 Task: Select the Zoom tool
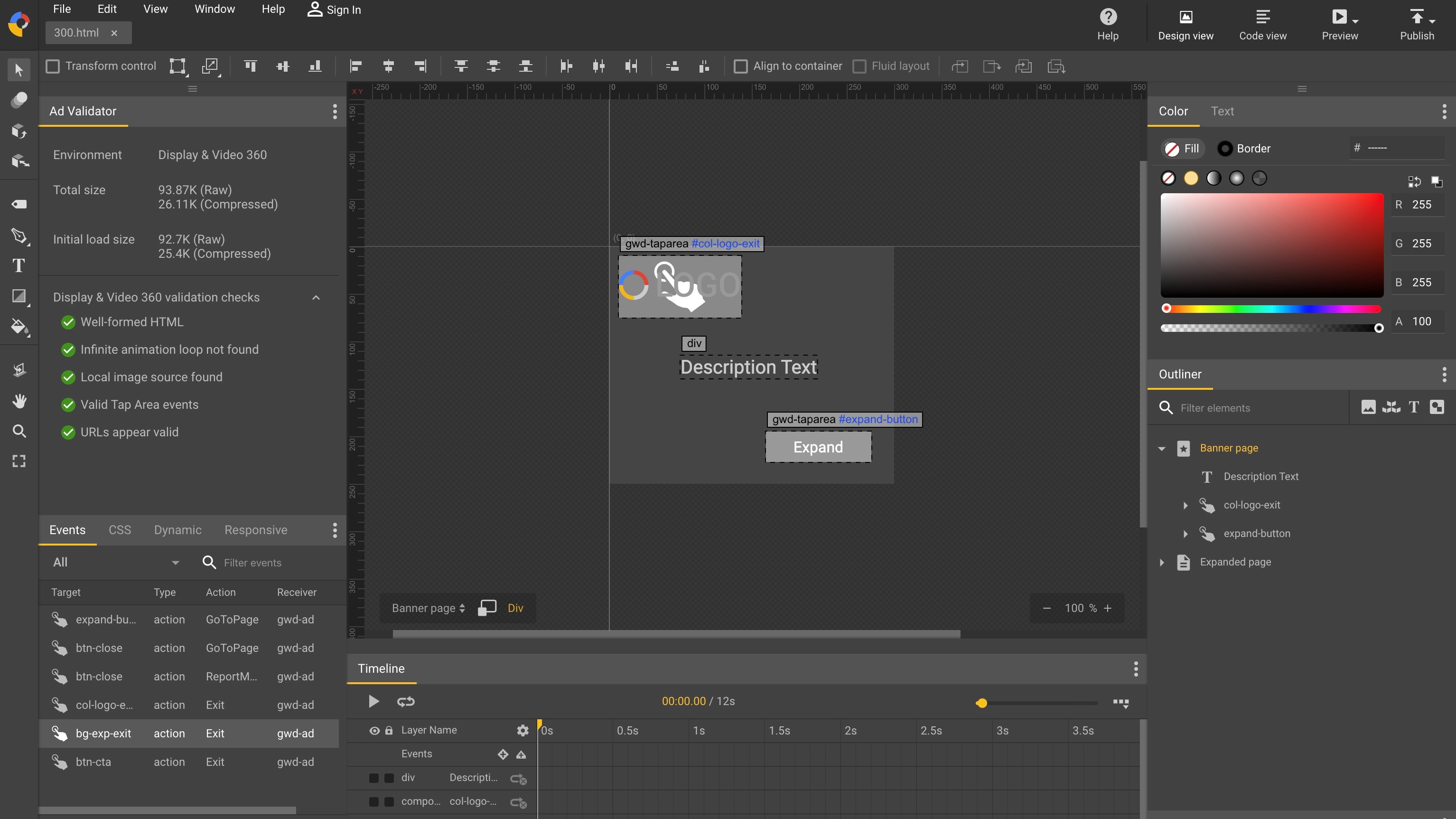(19, 432)
